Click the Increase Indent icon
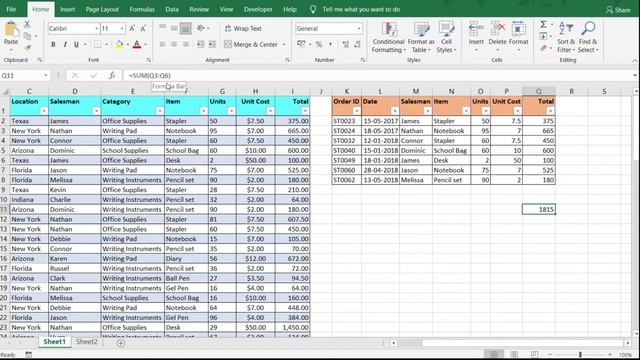The width and height of the screenshot is (640, 360). coord(212,44)
